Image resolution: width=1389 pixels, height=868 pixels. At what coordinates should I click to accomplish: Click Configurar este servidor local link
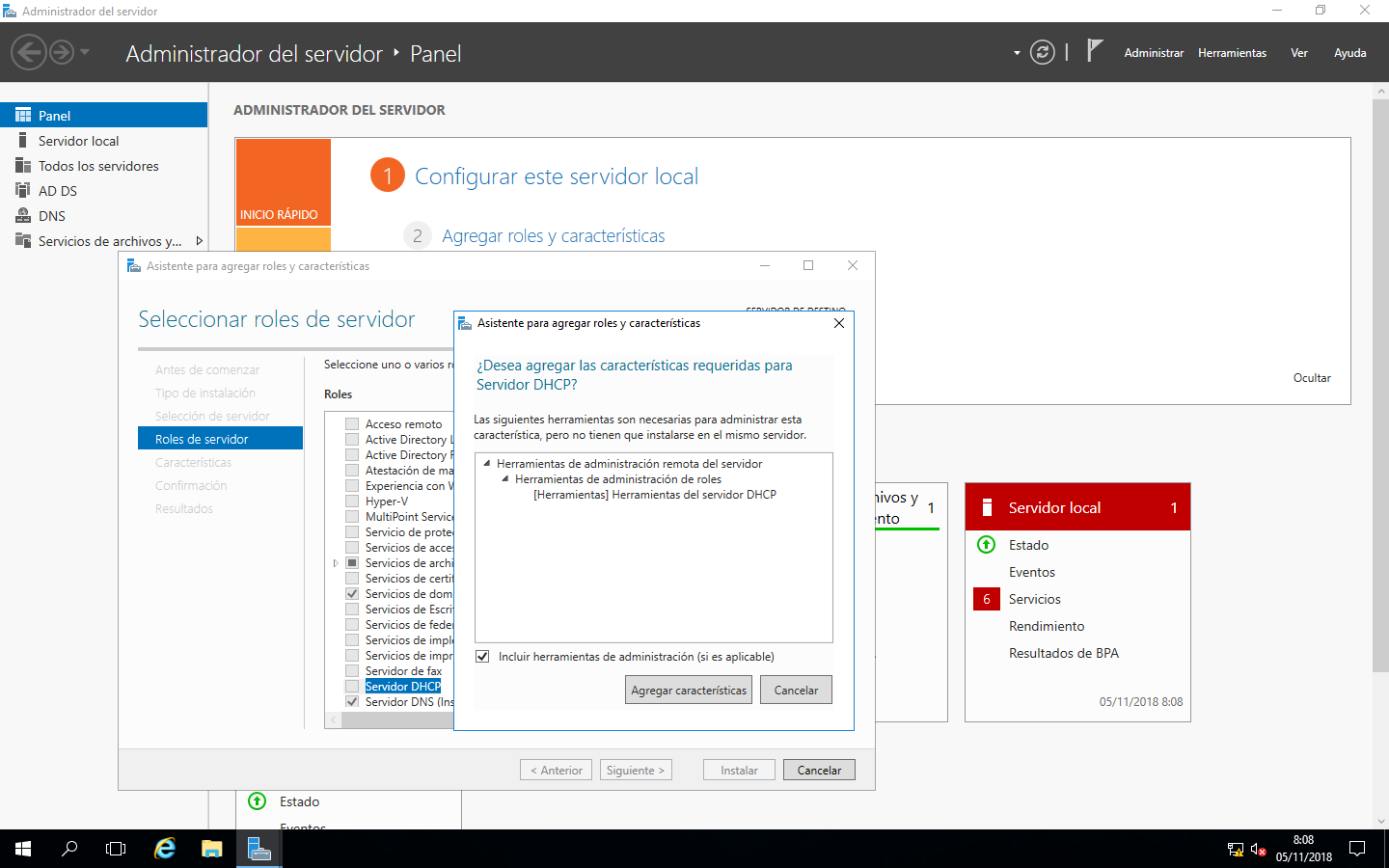pos(557,176)
